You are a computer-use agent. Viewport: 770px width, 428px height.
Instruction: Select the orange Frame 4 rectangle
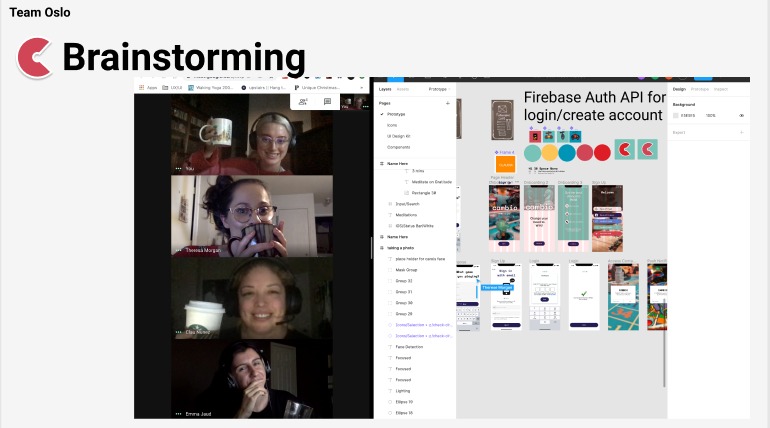pos(505,164)
